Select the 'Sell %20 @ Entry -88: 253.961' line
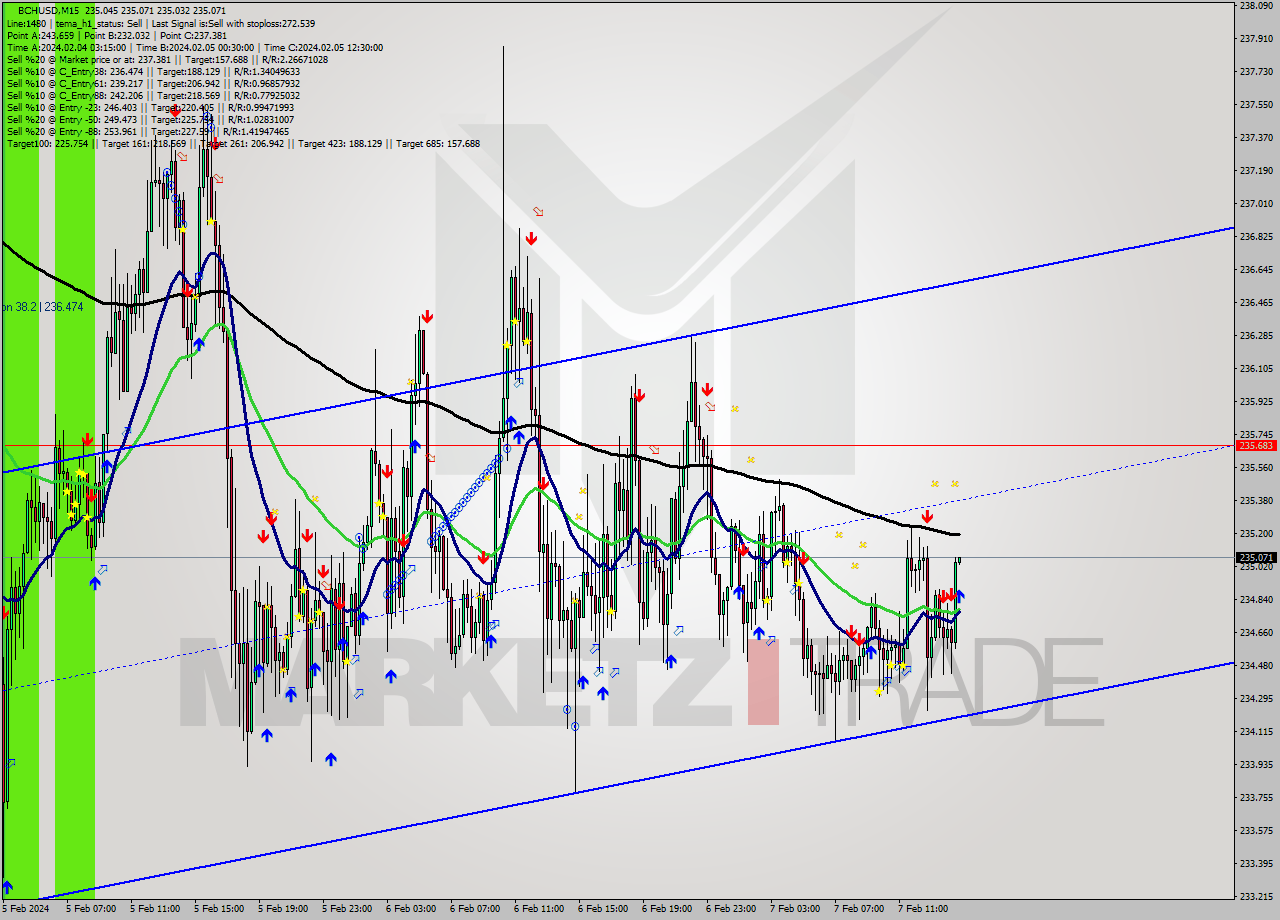 click(x=148, y=131)
